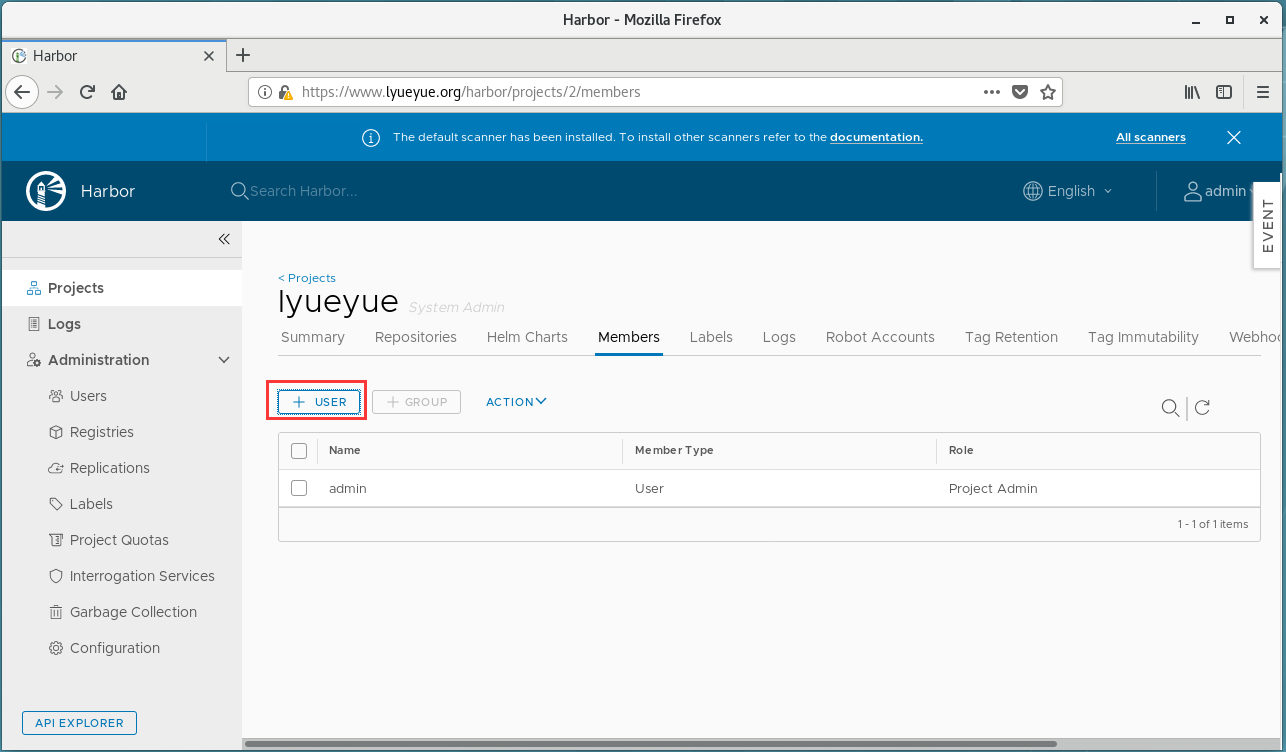Check the admin member row checkbox
This screenshot has height=752, width=1286.
point(299,488)
